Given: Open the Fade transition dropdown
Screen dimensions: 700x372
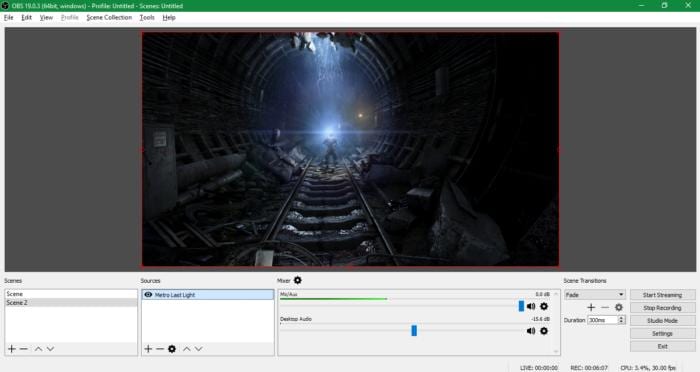Looking at the screenshot, I should click(595, 295).
